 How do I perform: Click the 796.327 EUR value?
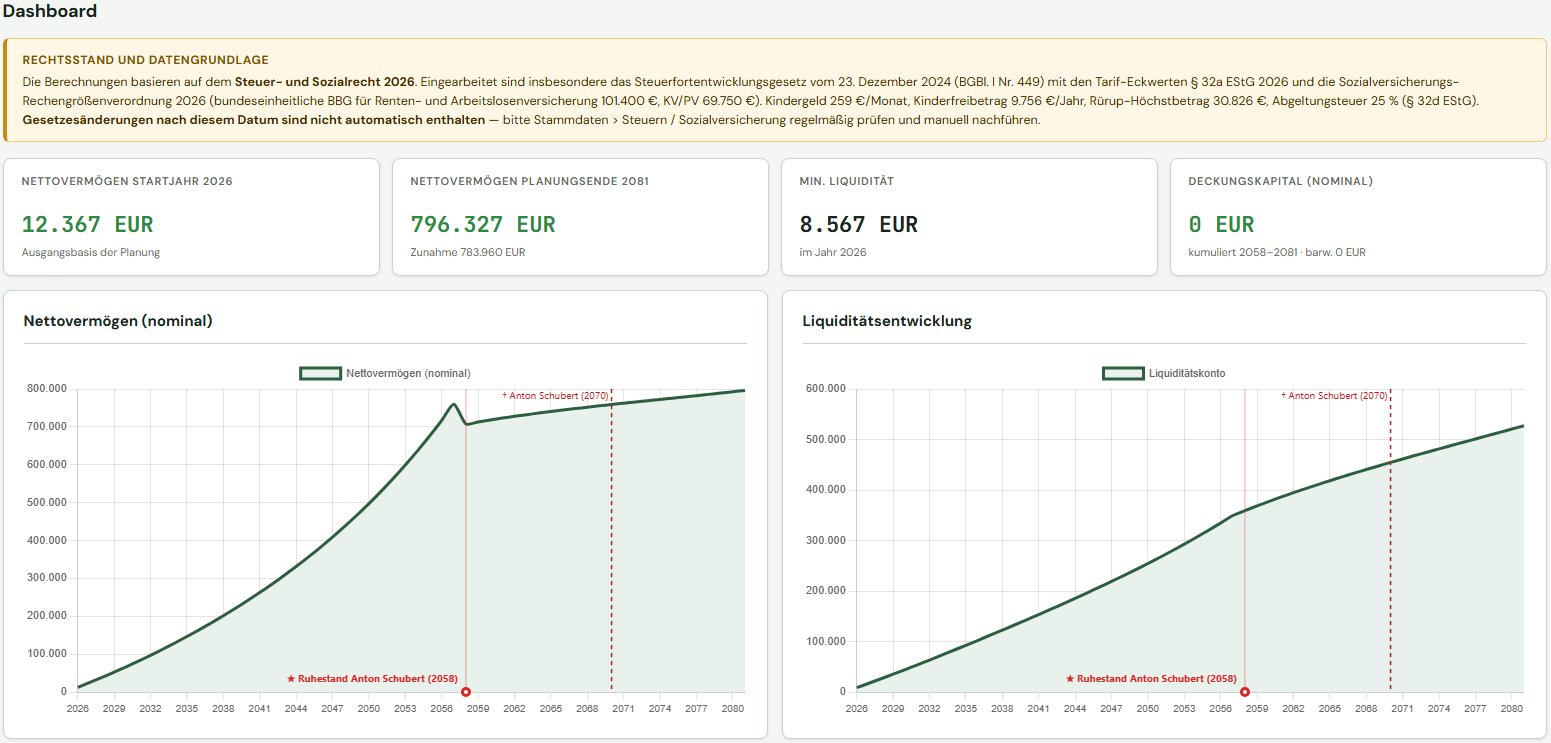pos(483,224)
